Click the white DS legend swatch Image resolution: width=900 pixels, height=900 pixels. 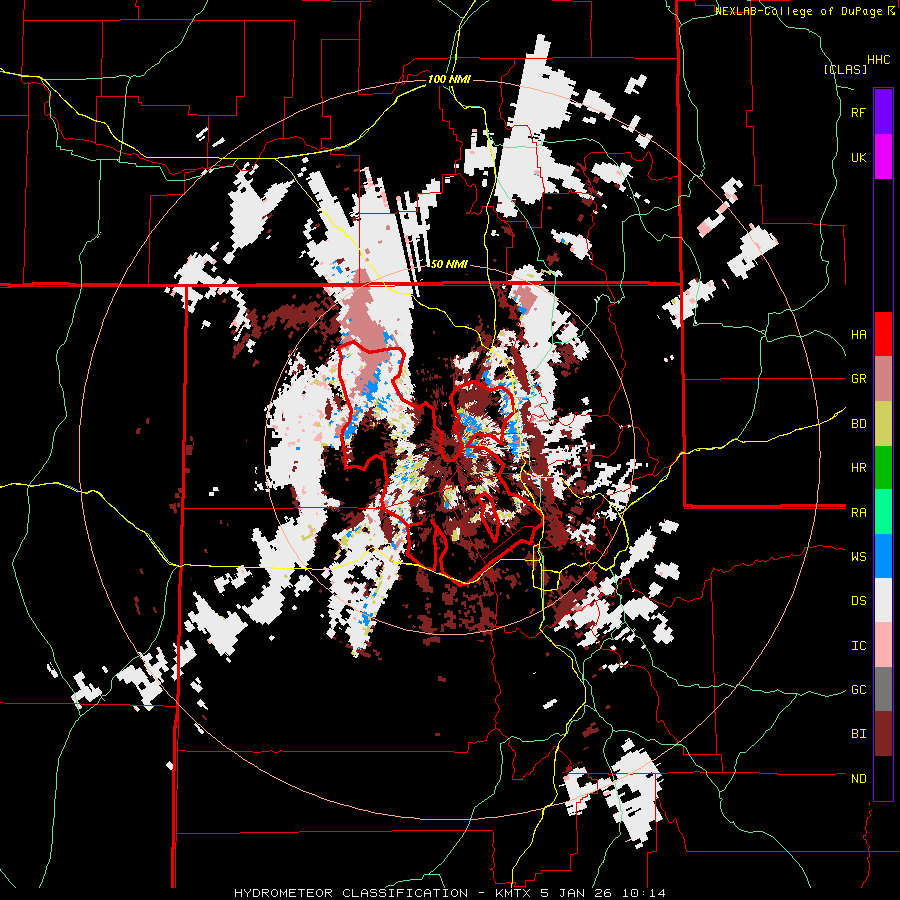(883, 601)
